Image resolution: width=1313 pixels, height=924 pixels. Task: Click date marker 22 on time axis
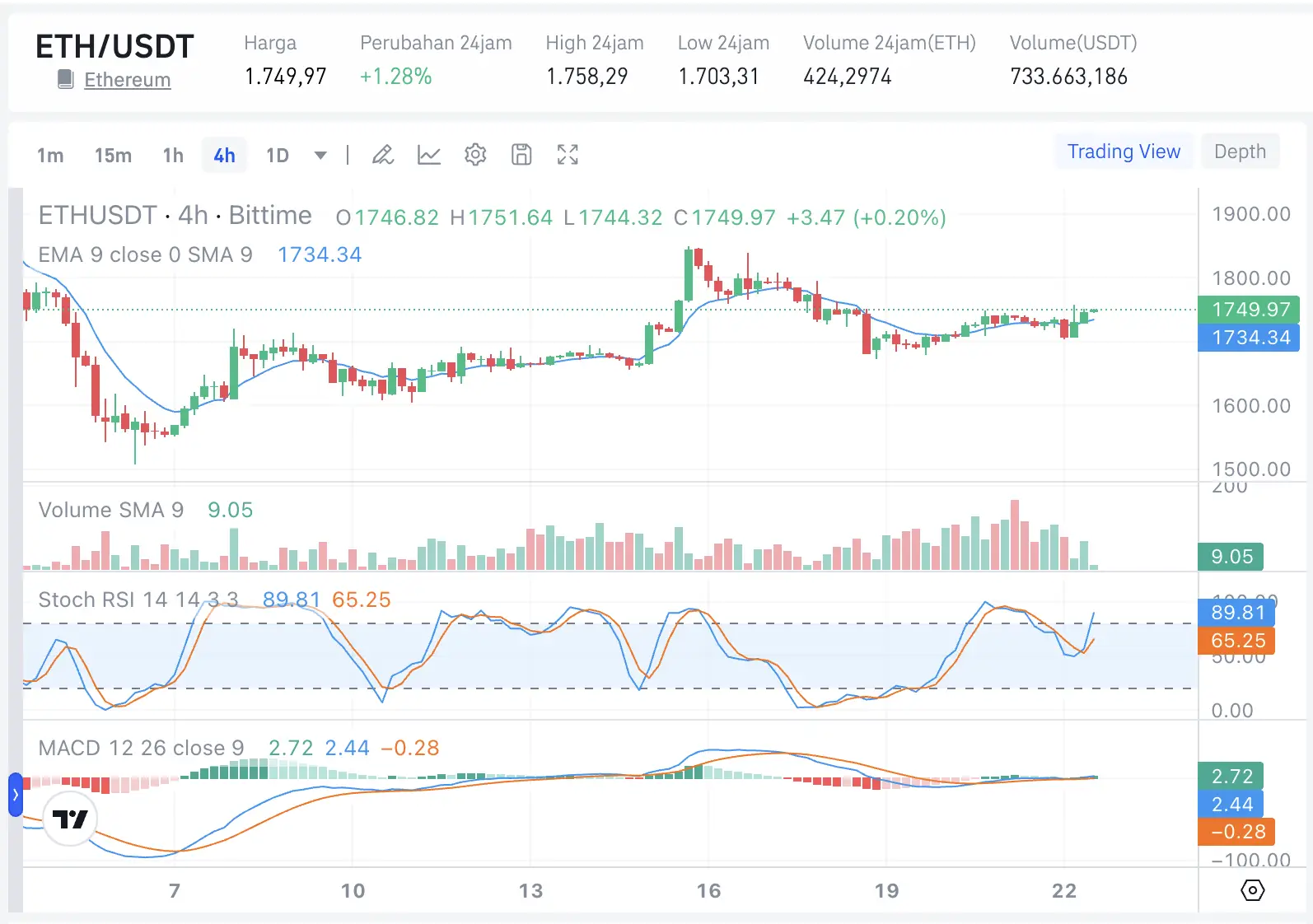1064,891
